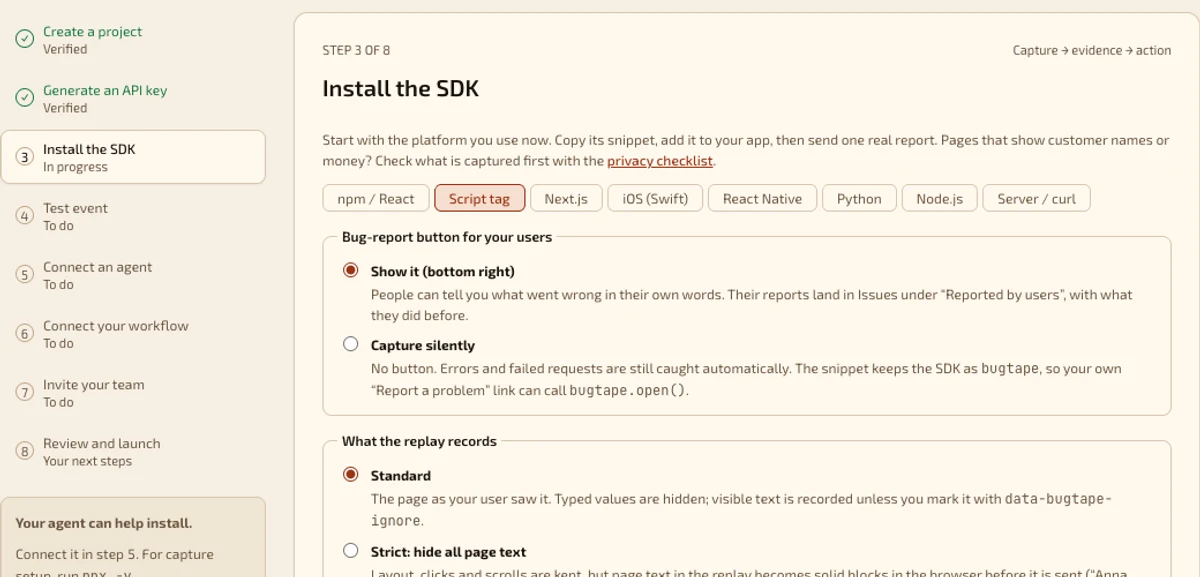Click the step 6 circle beside Connect your workflow

[x=25, y=334]
